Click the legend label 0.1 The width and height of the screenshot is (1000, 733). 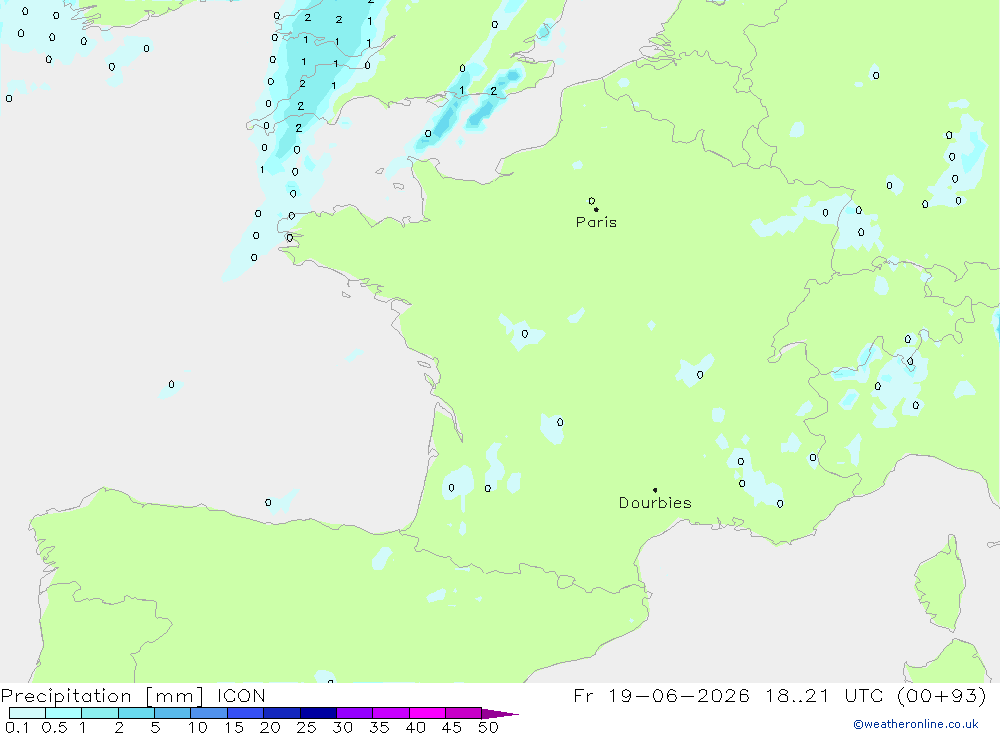17,727
